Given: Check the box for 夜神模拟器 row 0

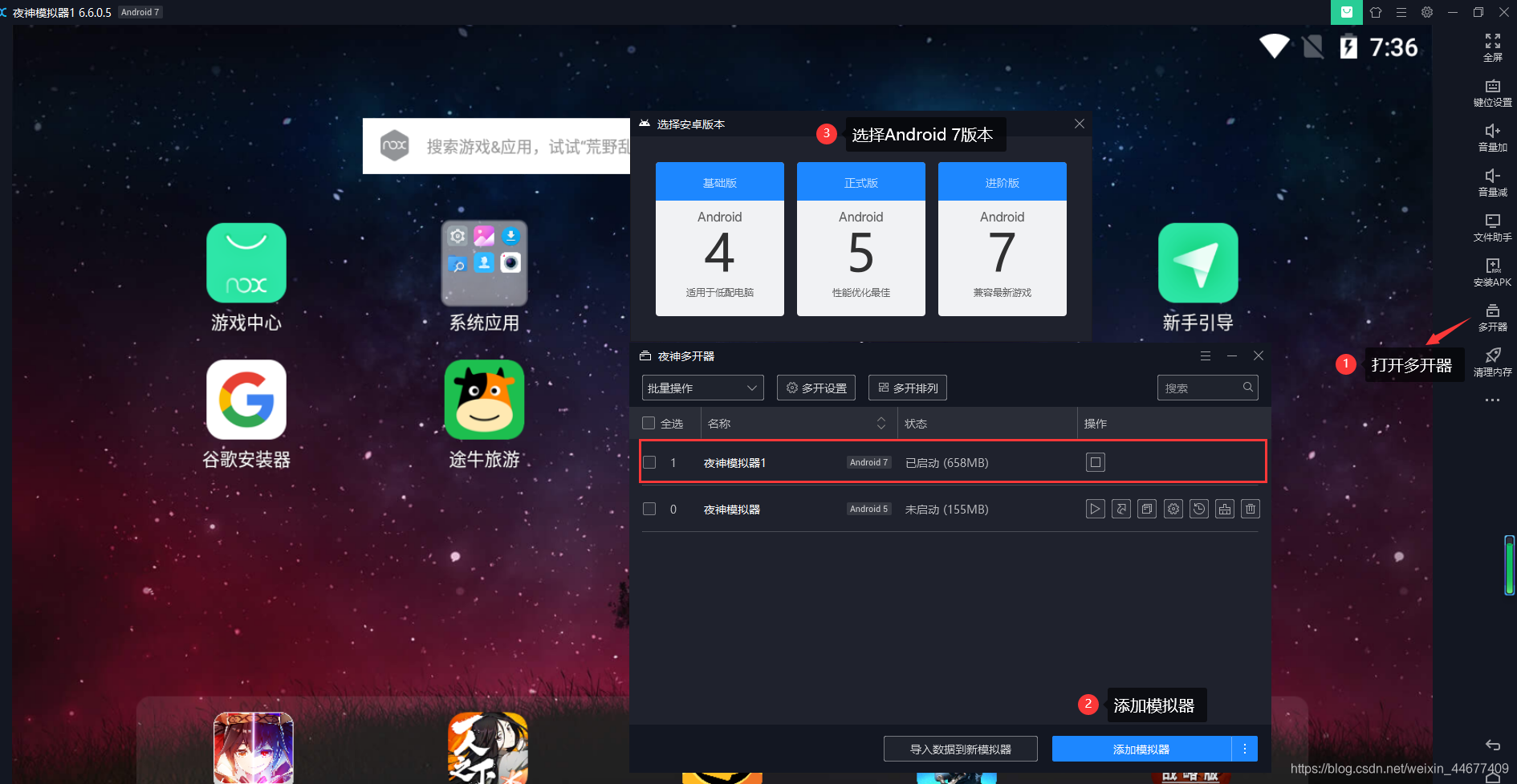Looking at the screenshot, I should tap(649, 509).
